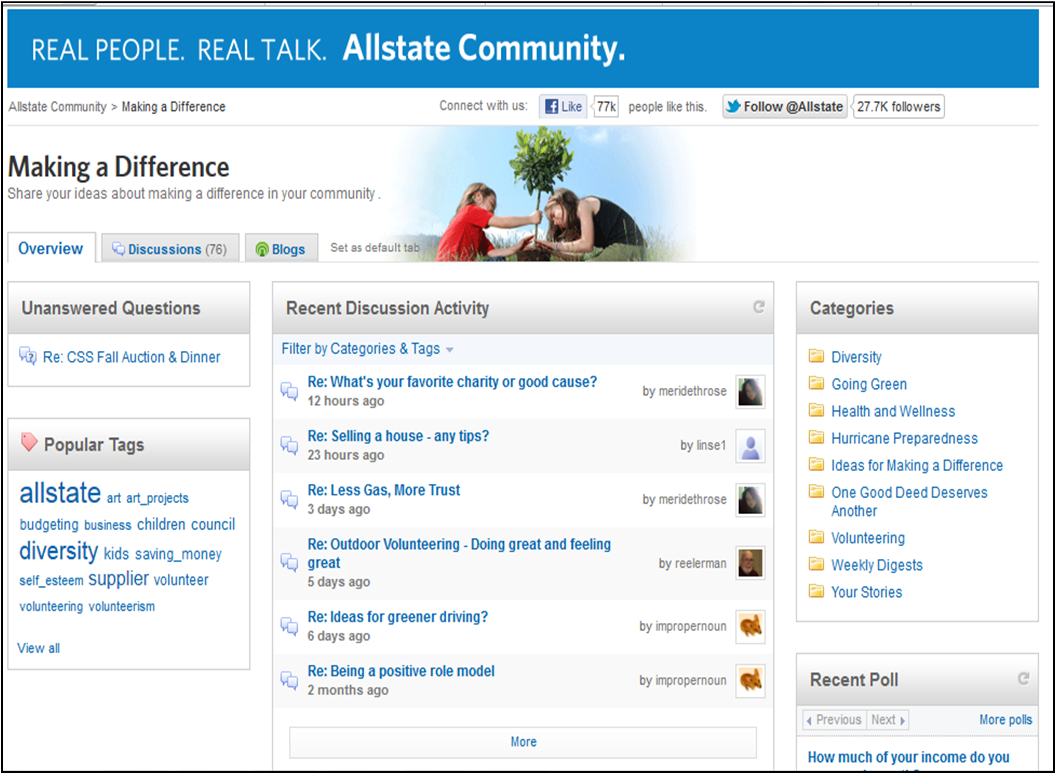Viewport: 1056px width, 774px height.
Task: Click the diversity popular tag
Action: pos(59,551)
